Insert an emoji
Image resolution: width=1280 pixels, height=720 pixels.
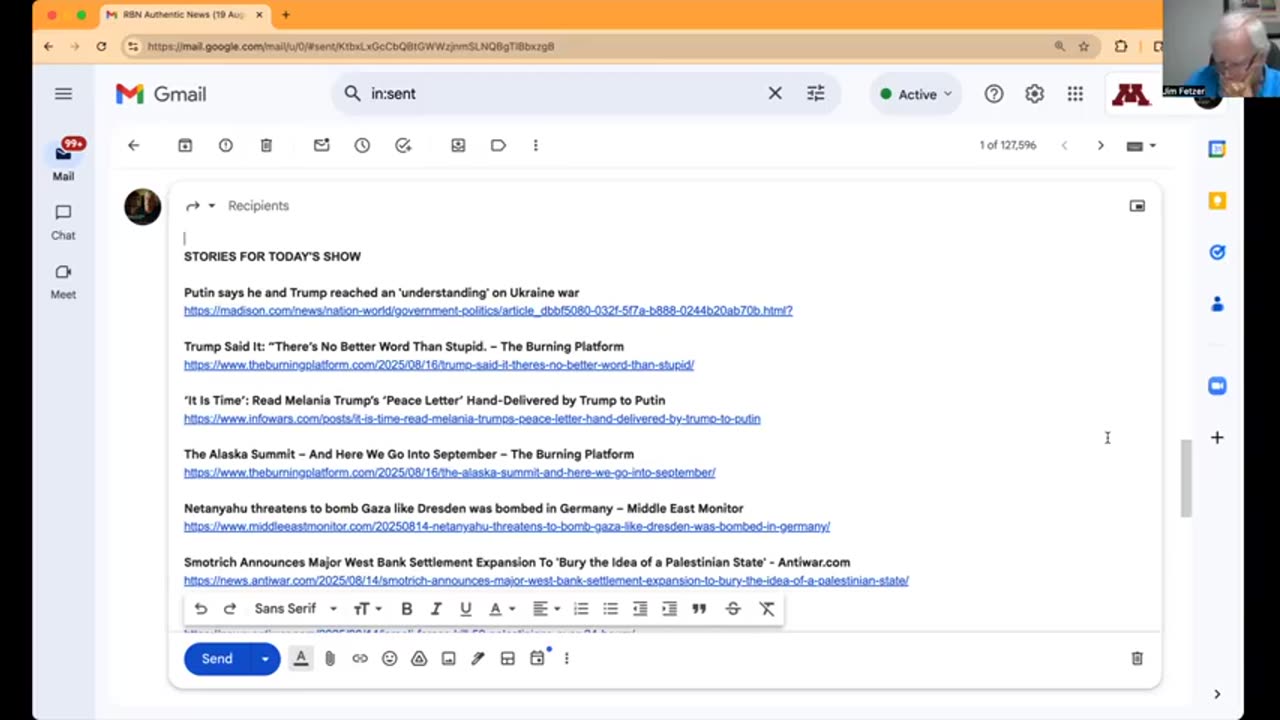(389, 658)
